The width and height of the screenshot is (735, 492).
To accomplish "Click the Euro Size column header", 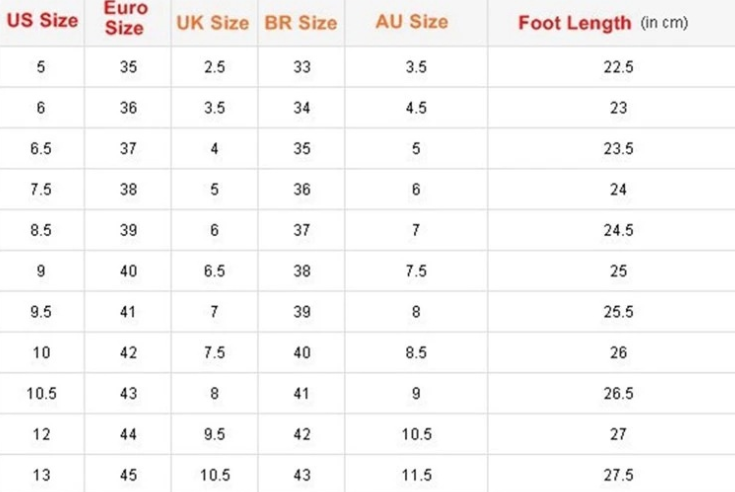I will click(125, 21).
